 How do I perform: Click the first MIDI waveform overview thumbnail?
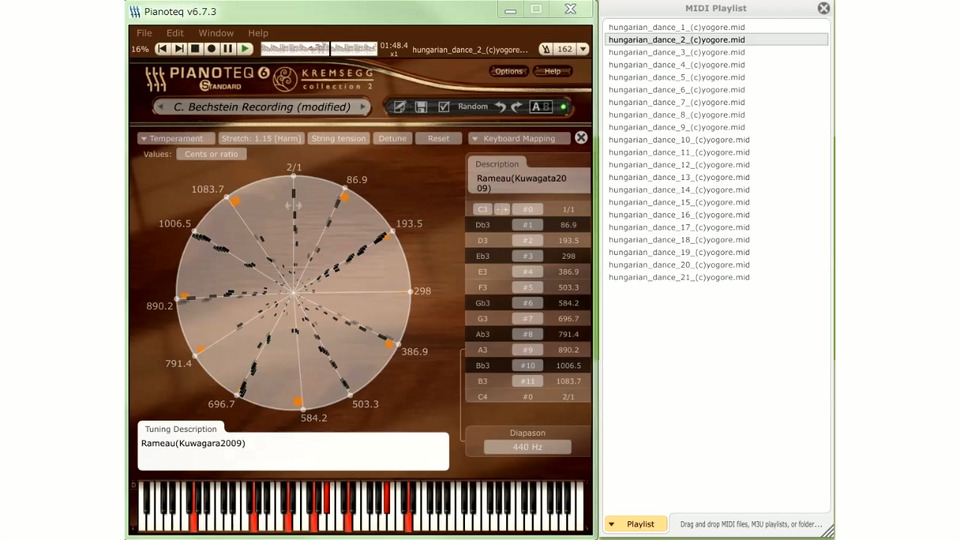coord(295,49)
